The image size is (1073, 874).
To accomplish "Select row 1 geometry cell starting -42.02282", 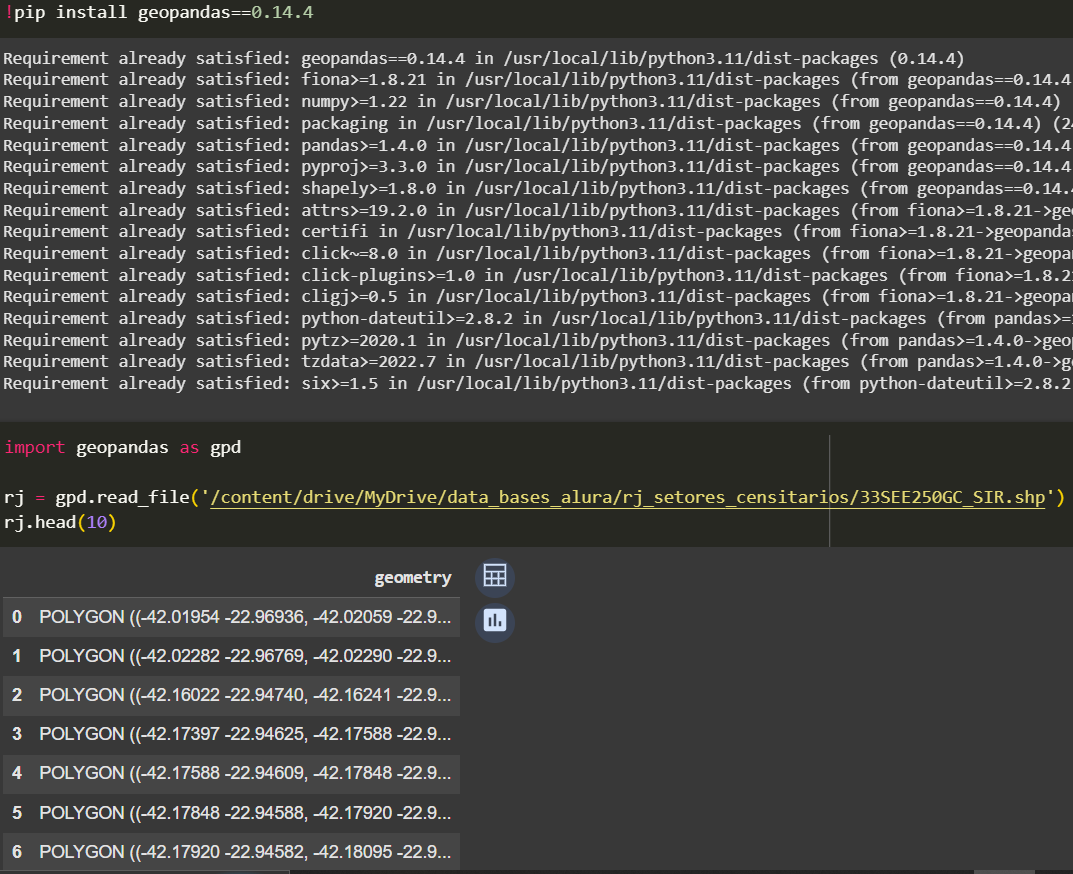I will pos(245,656).
